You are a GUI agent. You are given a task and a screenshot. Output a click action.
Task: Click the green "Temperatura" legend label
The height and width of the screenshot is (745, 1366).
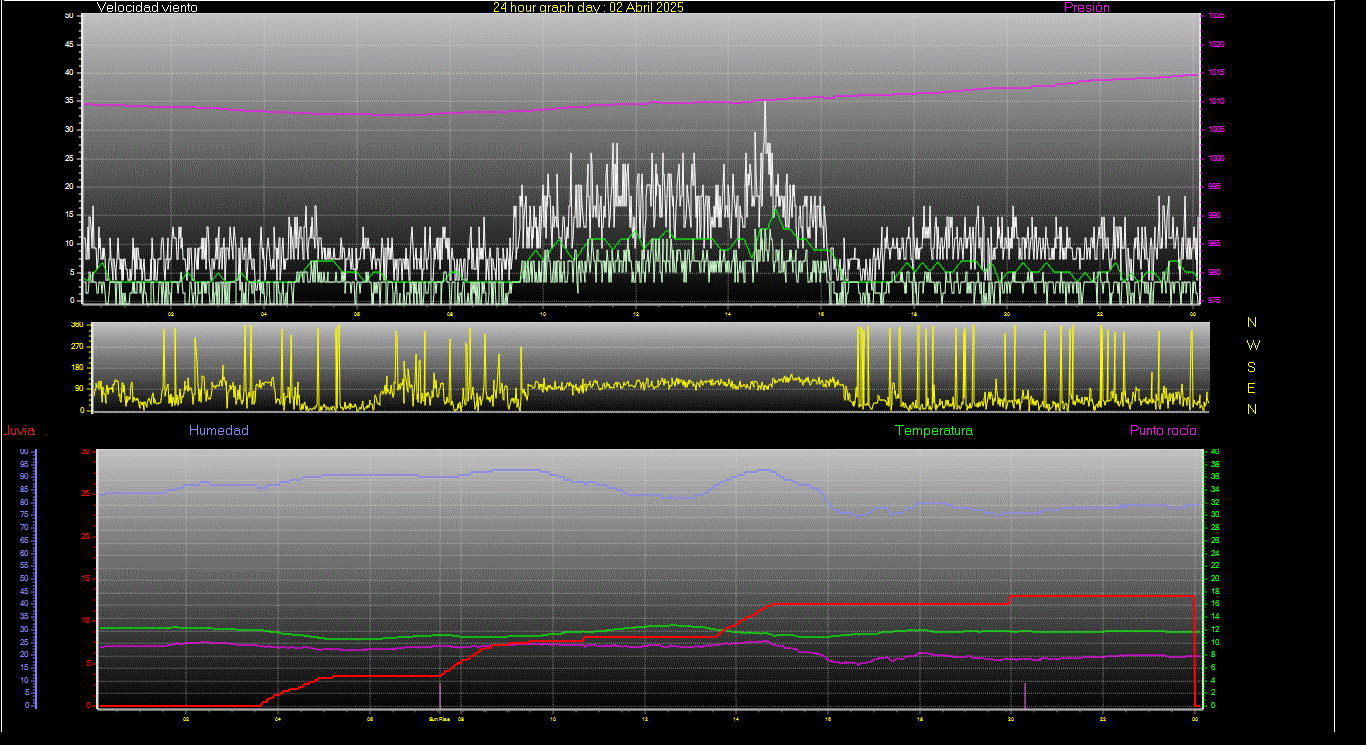coord(933,430)
